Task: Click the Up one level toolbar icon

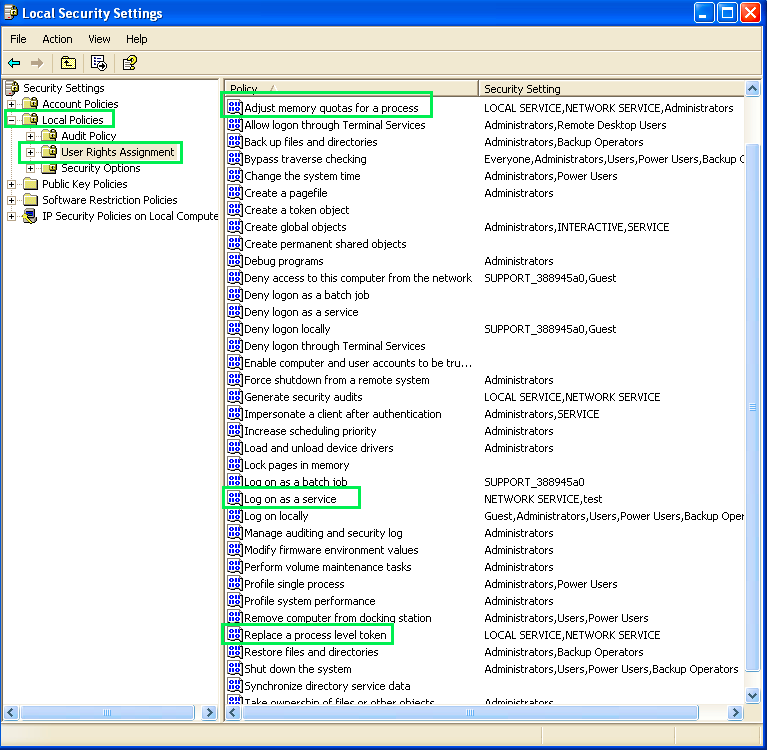Action: [68, 63]
